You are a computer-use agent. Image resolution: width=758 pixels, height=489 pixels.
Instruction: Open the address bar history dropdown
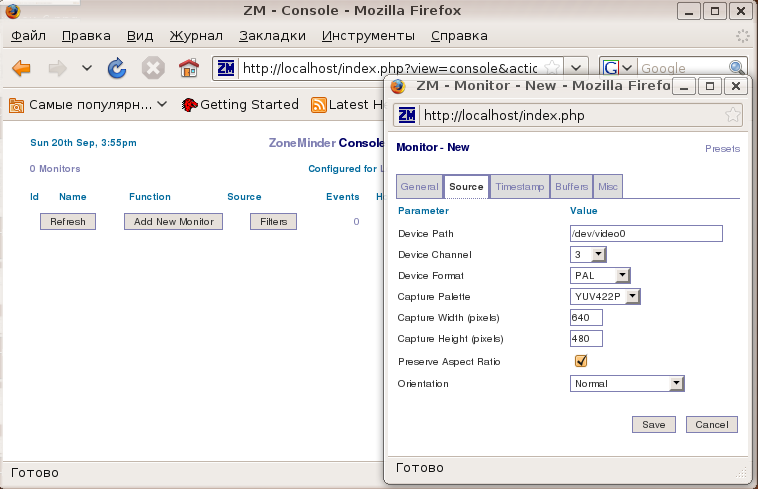point(576,68)
